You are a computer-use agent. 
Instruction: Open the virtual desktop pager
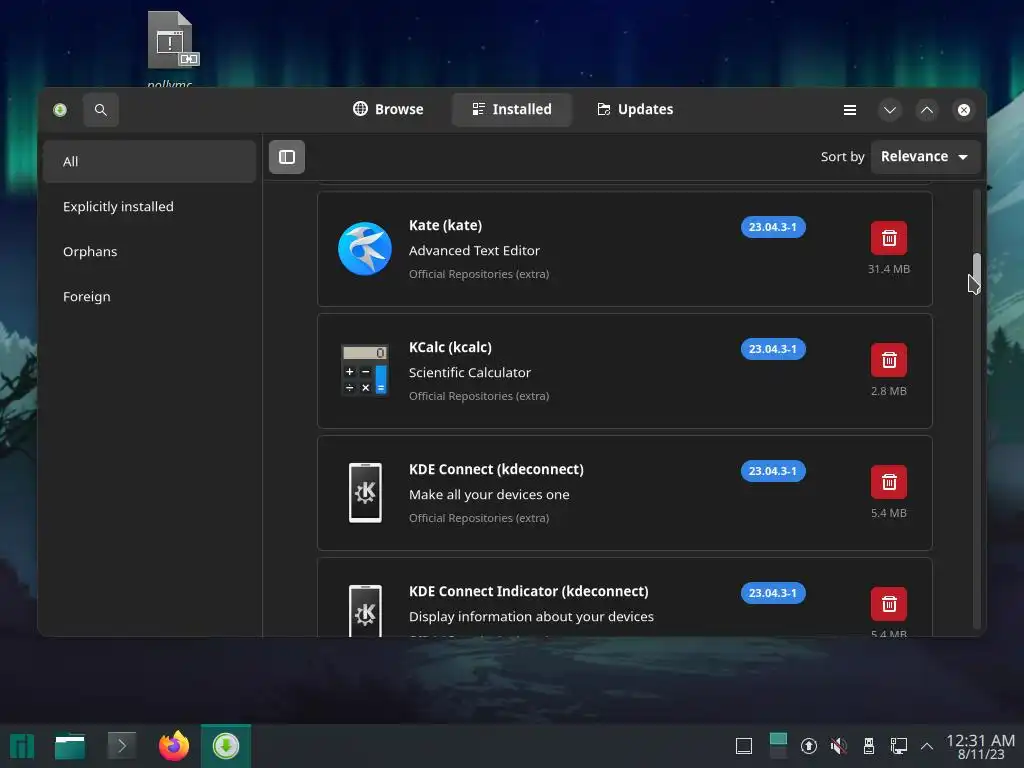[x=778, y=746]
